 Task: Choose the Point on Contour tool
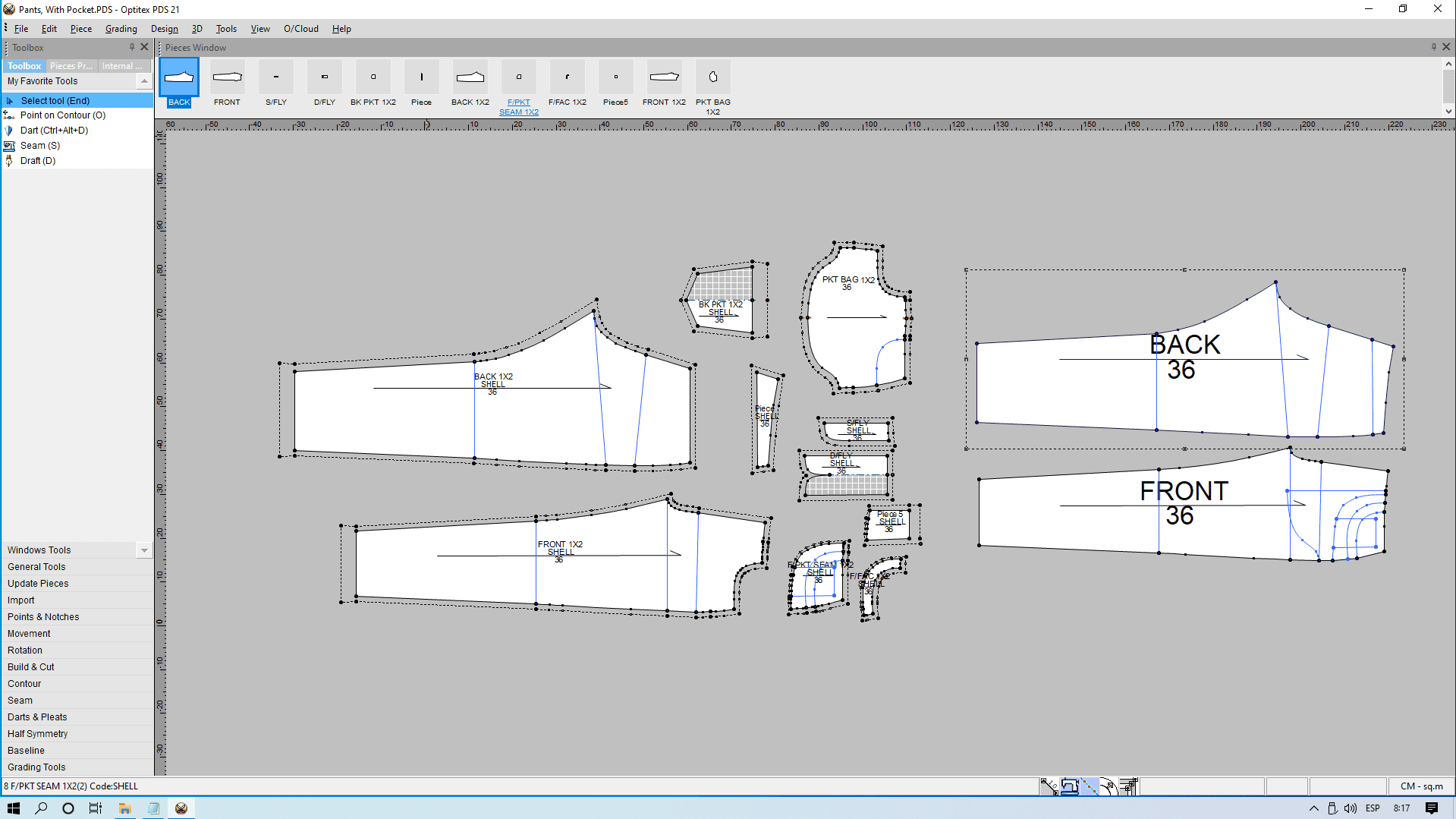coord(62,115)
